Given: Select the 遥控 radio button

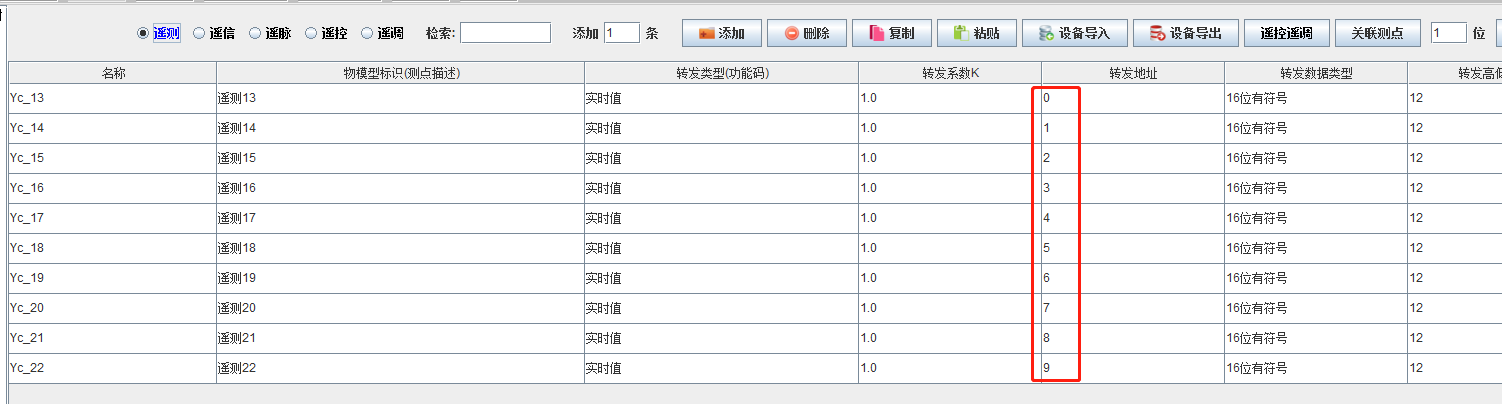Looking at the screenshot, I should (x=311, y=33).
